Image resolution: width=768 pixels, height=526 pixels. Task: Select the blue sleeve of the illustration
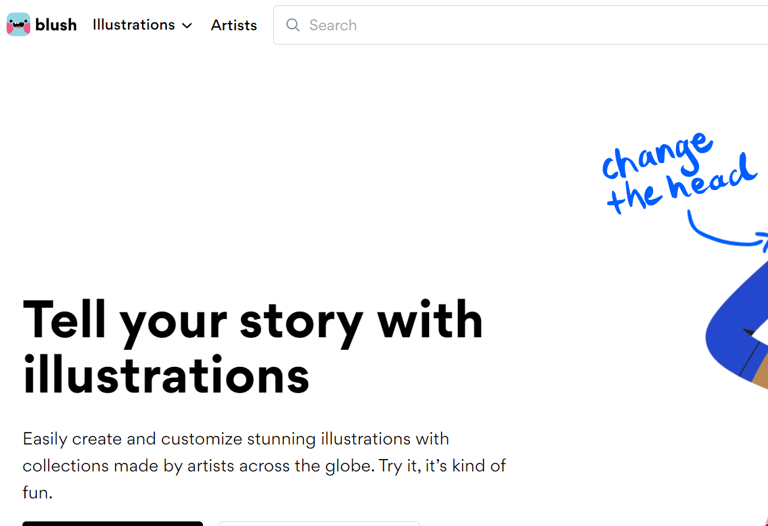pyautogui.click(x=736, y=321)
